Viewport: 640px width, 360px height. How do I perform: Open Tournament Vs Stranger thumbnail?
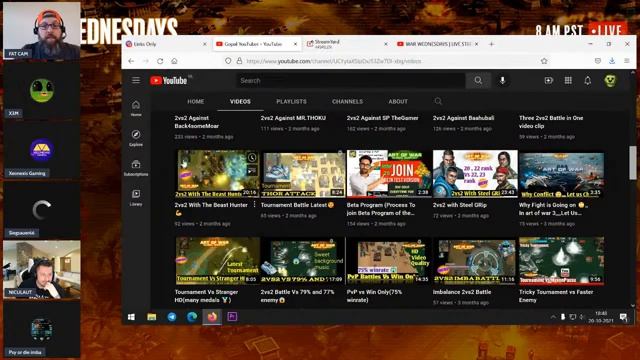tap(217, 260)
